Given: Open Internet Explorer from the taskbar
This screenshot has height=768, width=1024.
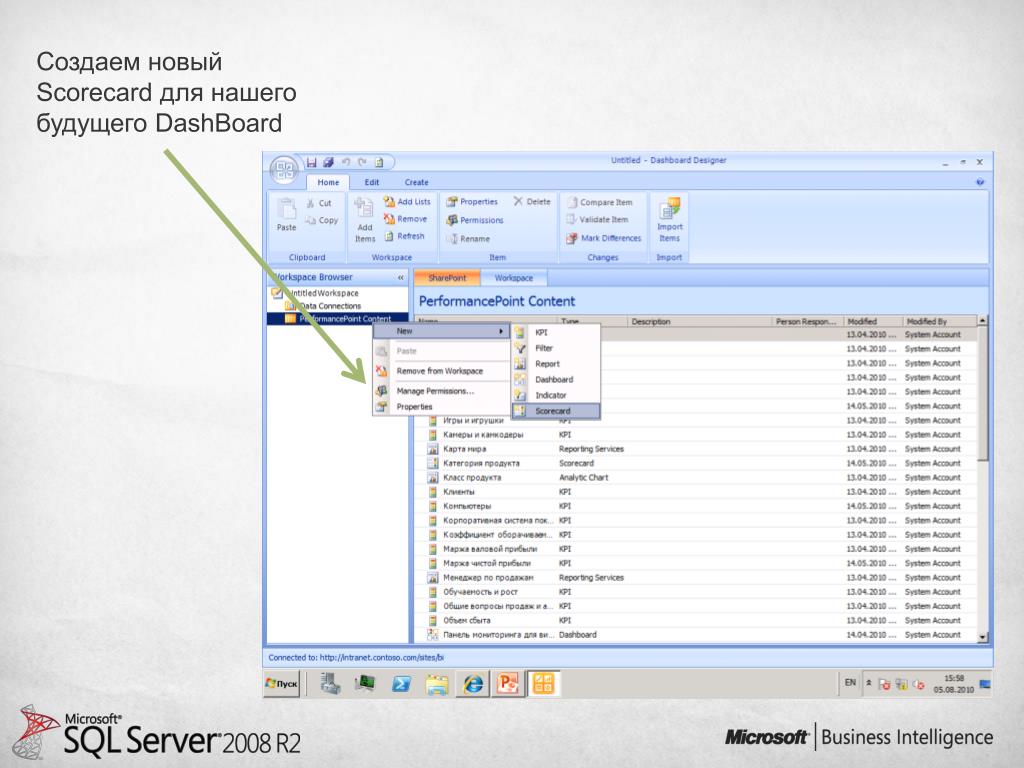Looking at the screenshot, I should 473,684.
